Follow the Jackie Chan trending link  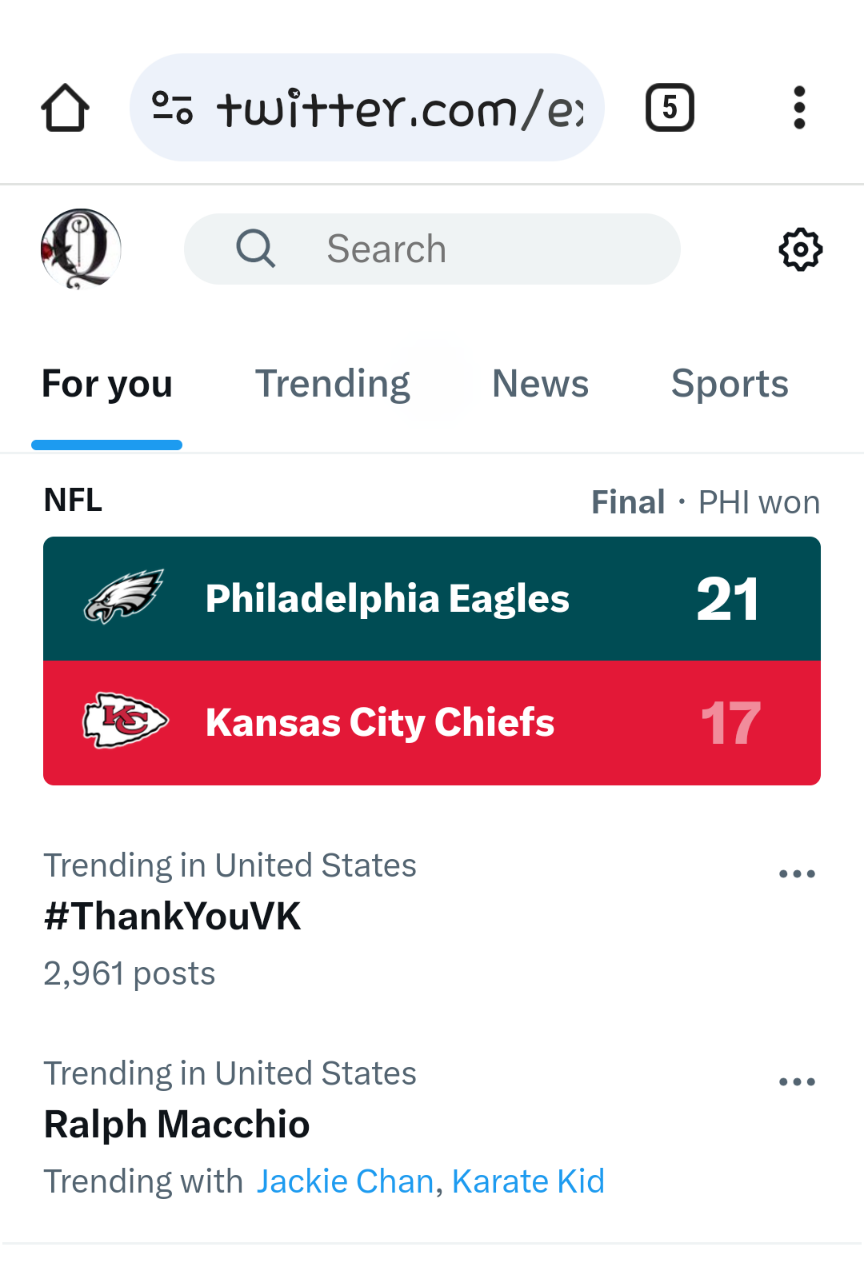pos(344,1181)
